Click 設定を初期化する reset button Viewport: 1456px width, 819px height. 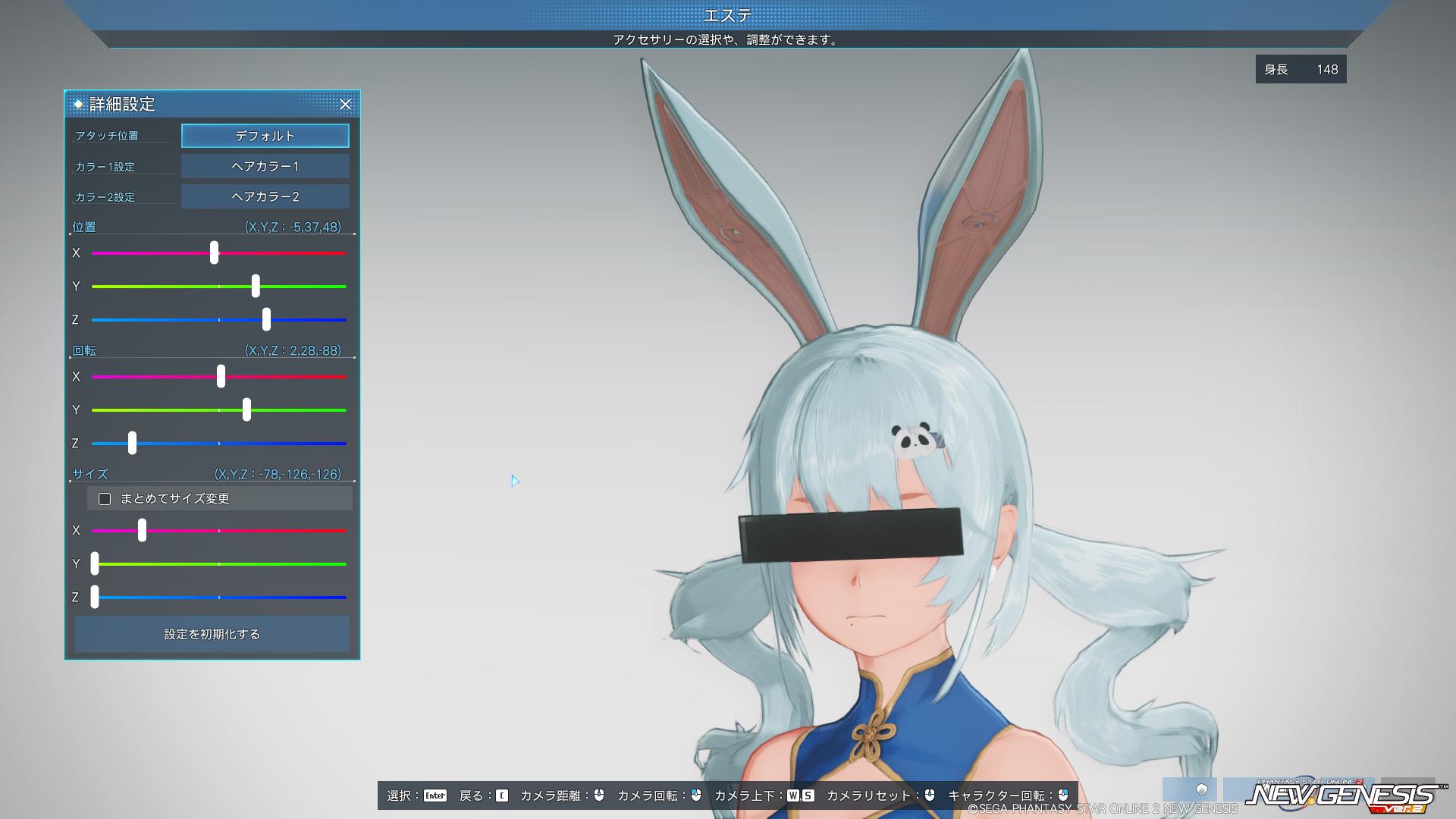[x=212, y=634]
